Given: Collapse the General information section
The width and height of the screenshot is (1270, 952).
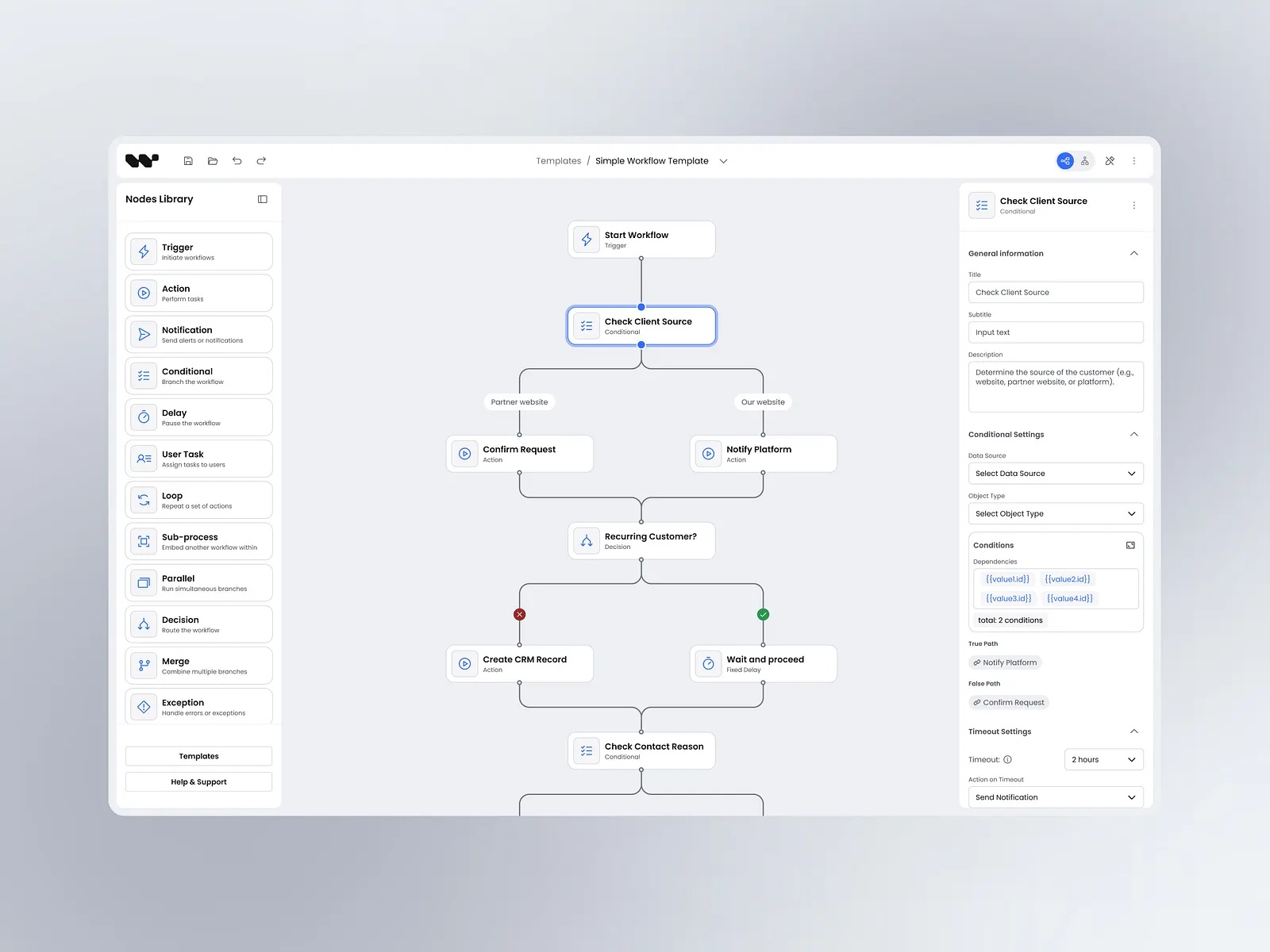Looking at the screenshot, I should pos(1135,253).
